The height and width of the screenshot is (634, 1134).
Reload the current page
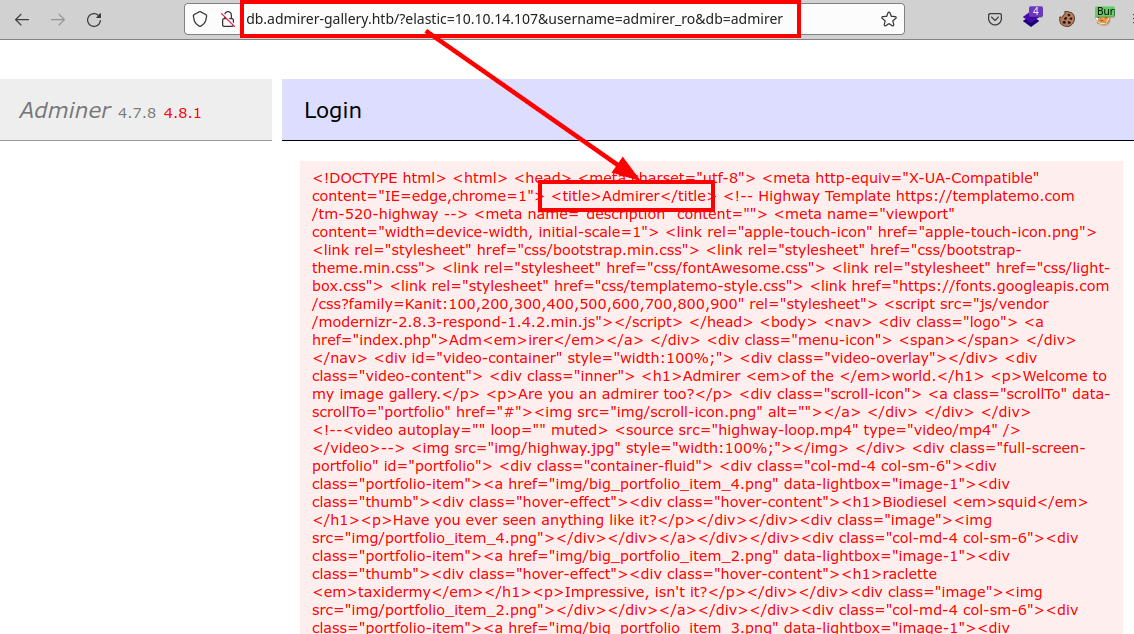94,20
